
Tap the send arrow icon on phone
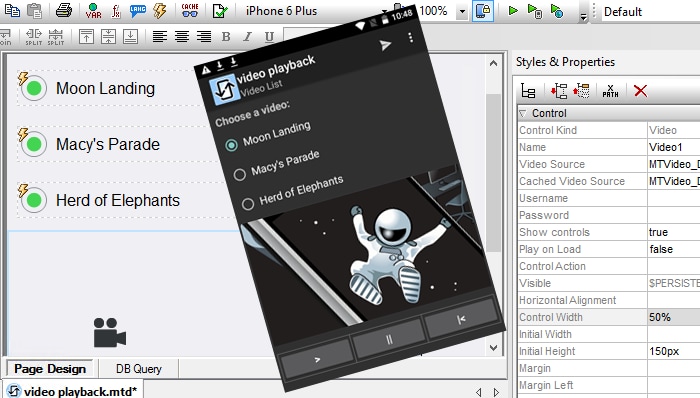click(385, 45)
